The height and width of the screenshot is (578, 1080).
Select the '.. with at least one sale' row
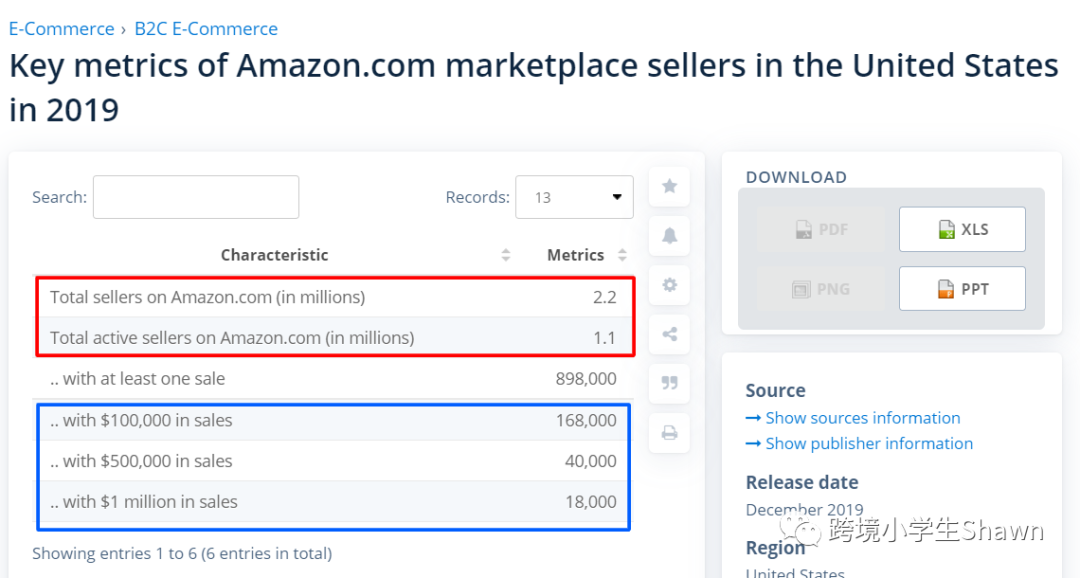(333, 378)
